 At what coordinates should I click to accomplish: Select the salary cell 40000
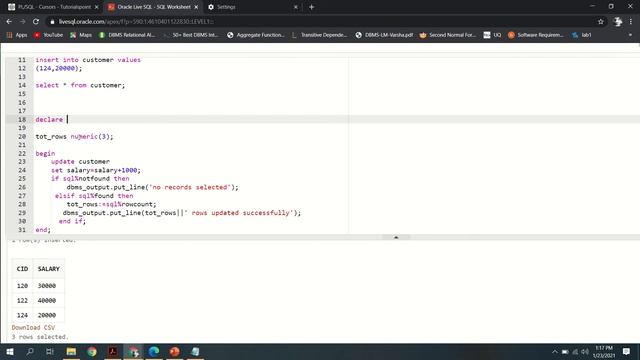47,300
